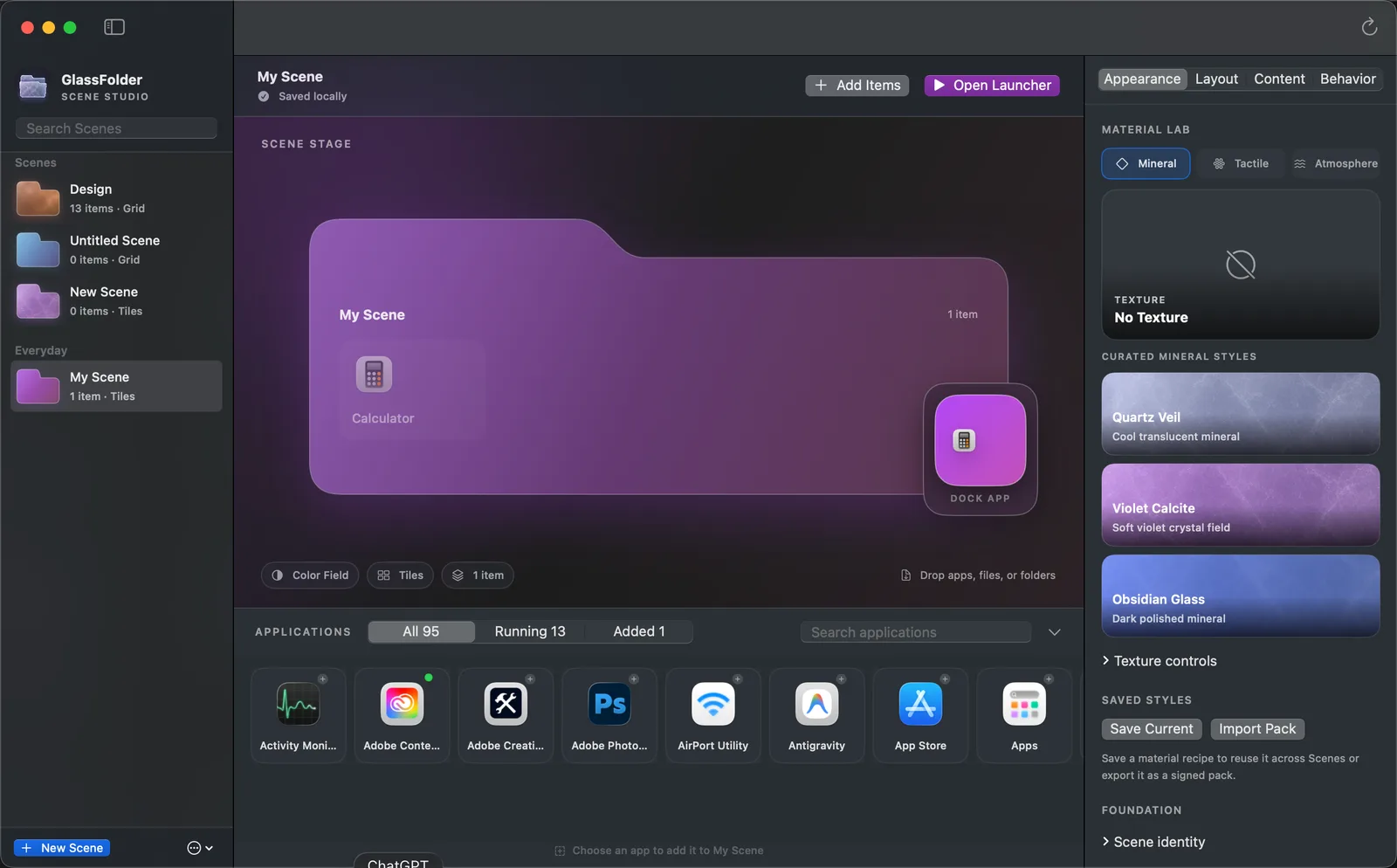
Task: Show All 95 applications
Action: point(422,631)
